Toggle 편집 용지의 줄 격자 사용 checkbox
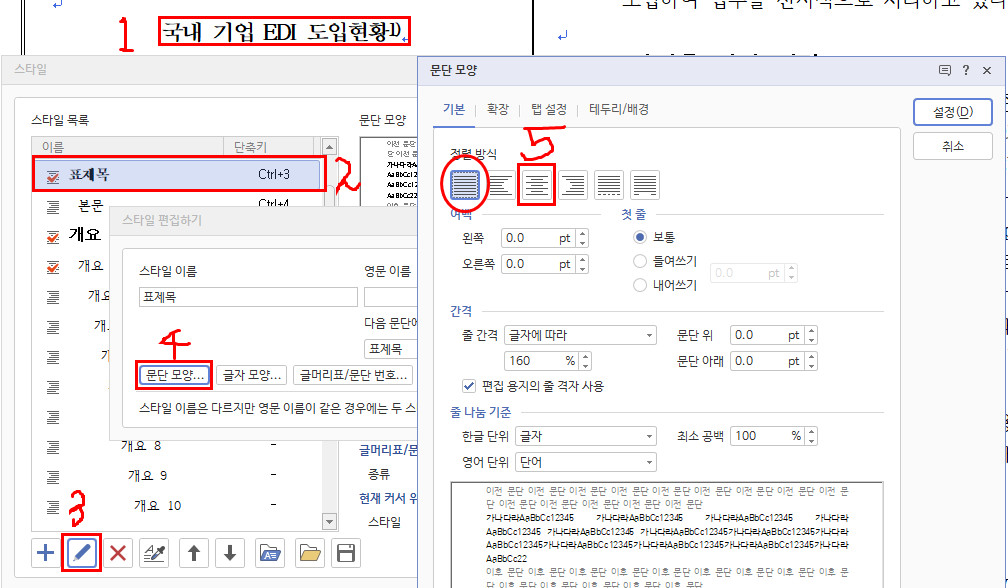This screenshot has width=1008, height=588. coord(469,386)
